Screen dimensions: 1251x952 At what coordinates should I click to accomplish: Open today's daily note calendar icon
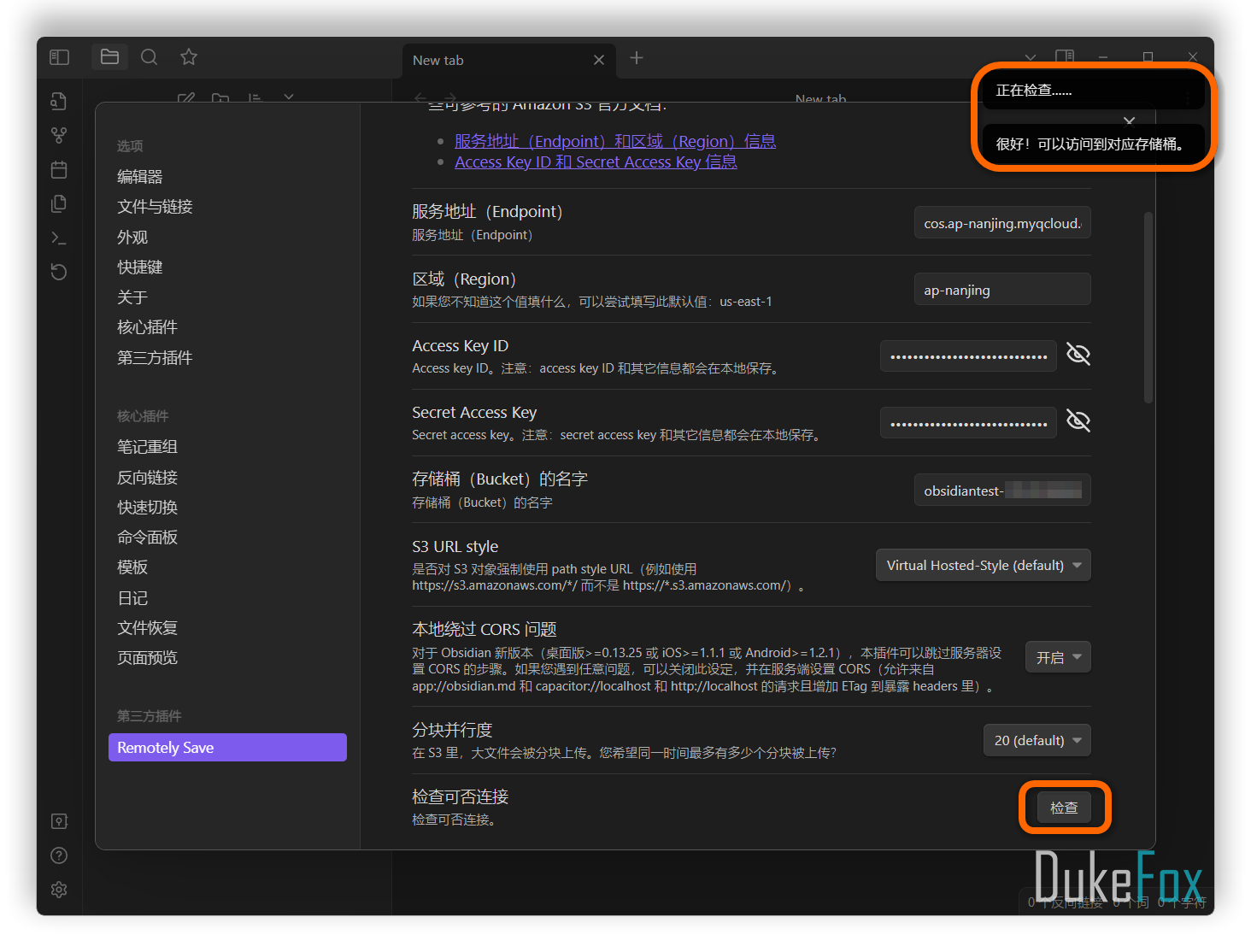pos(59,170)
